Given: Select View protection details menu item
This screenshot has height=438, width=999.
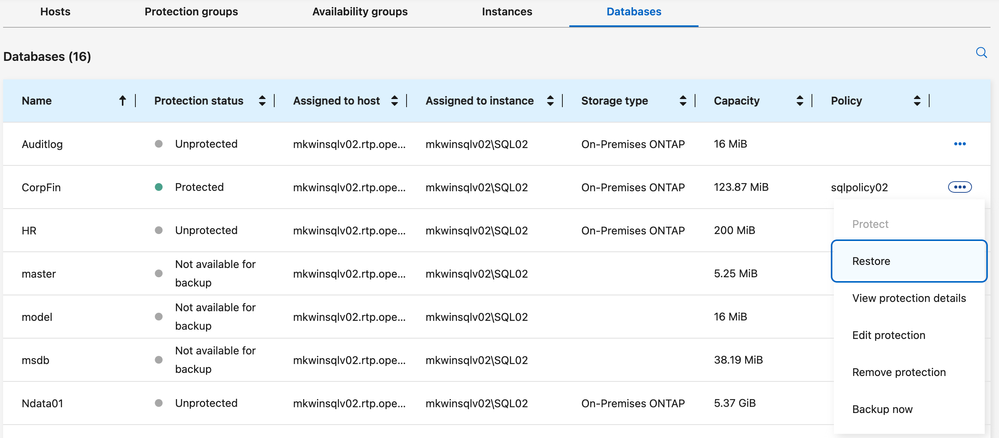Looking at the screenshot, I should (x=909, y=298).
